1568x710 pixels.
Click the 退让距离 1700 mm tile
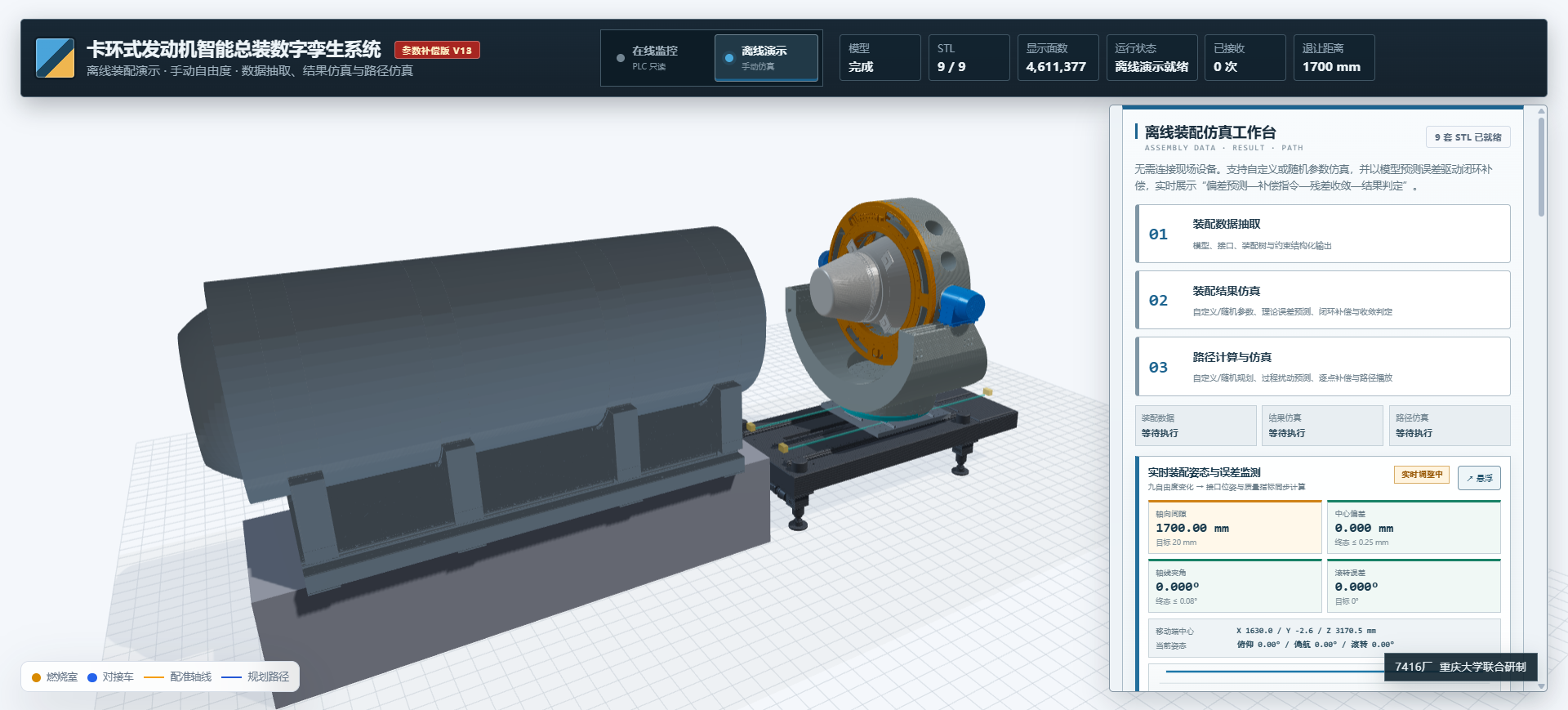pyautogui.click(x=1334, y=58)
